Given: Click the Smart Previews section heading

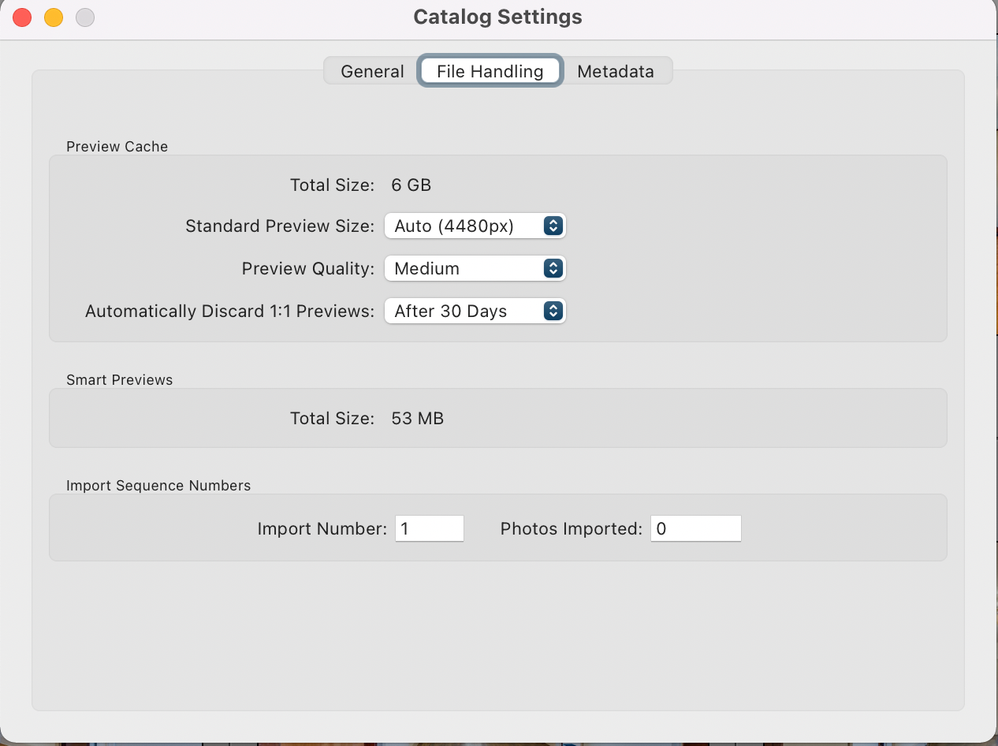Looking at the screenshot, I should tap(119, 380).
